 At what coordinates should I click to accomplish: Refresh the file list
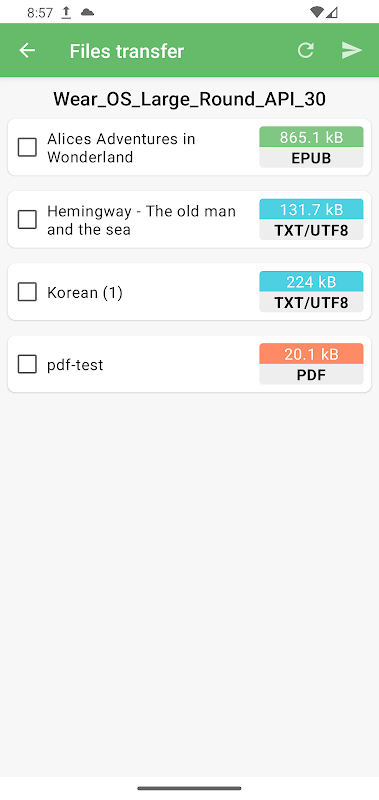coord(306,50)
